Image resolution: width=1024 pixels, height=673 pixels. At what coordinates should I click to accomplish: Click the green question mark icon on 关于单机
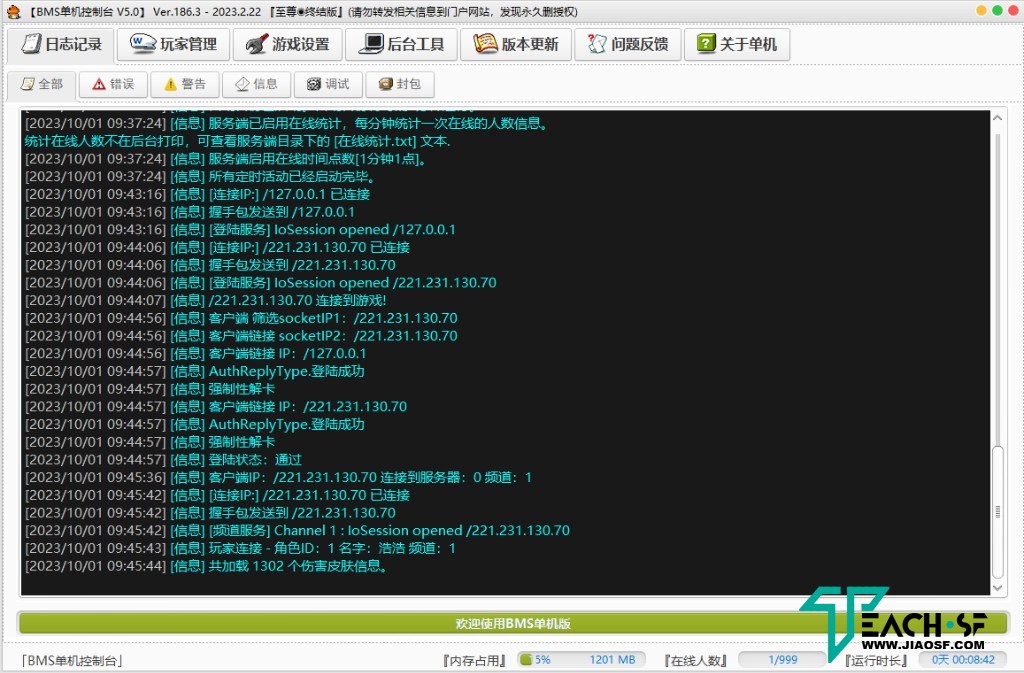coord(706,44)
